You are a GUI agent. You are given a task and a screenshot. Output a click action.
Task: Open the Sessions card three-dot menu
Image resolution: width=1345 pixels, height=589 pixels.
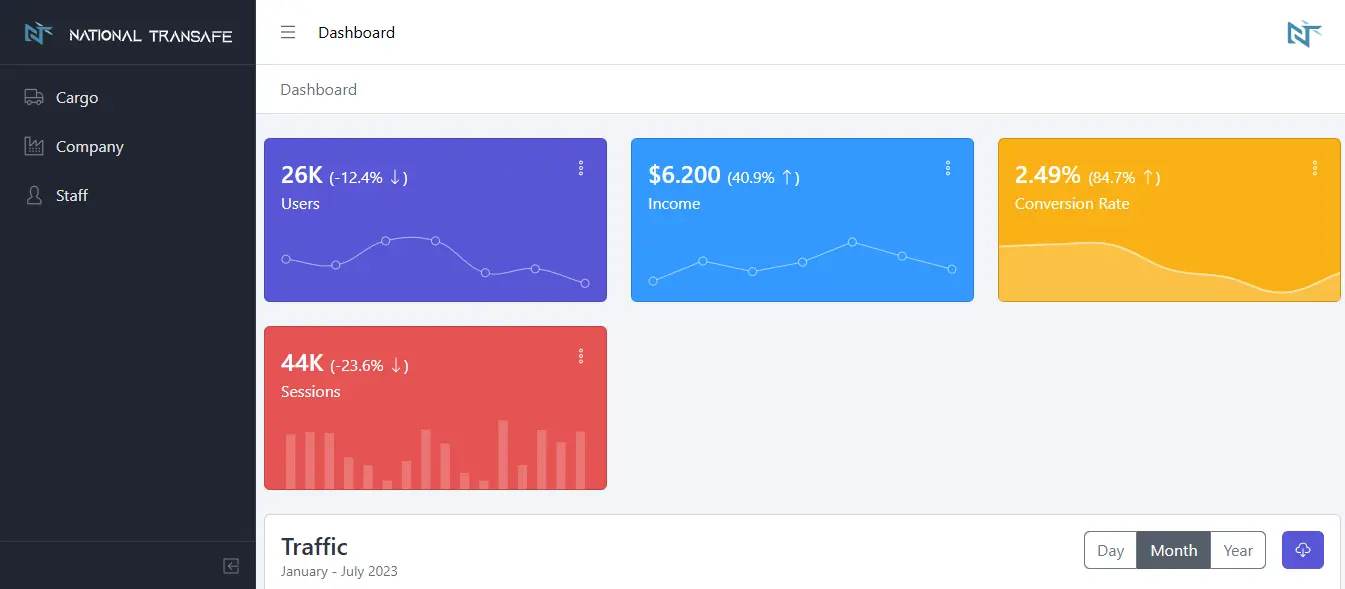point(581,356)
